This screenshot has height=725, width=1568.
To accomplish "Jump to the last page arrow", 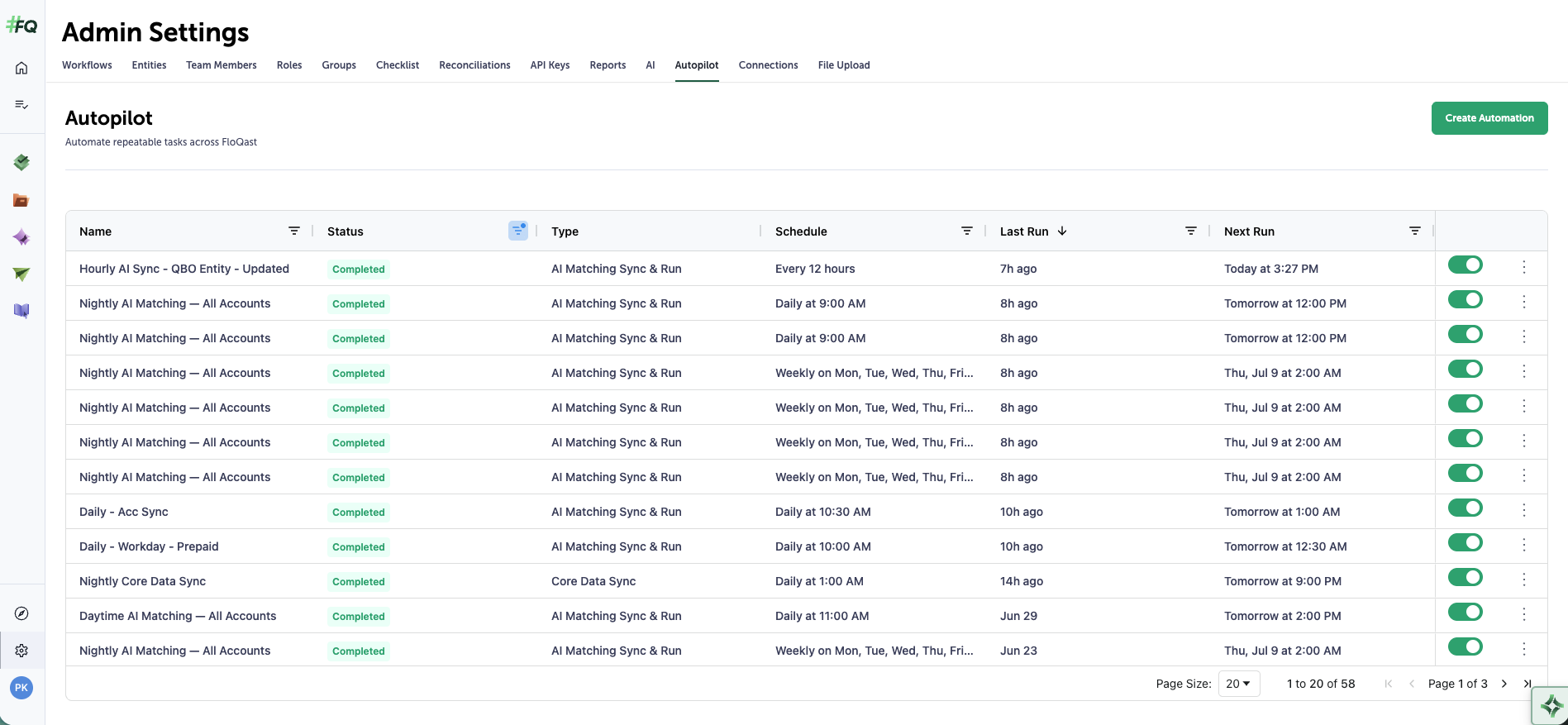I will coord(1527,684).
